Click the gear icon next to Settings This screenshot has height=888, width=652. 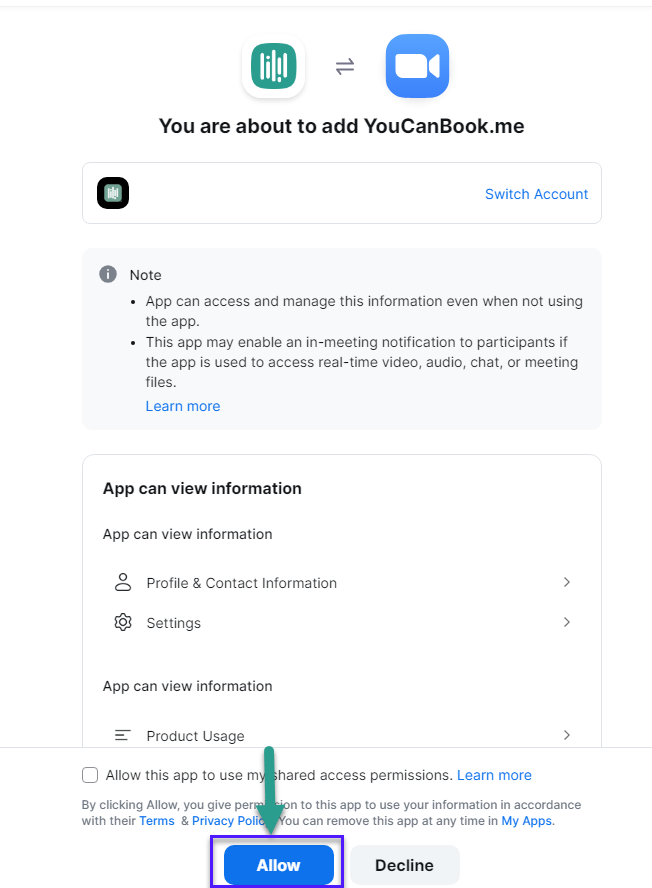122,622
